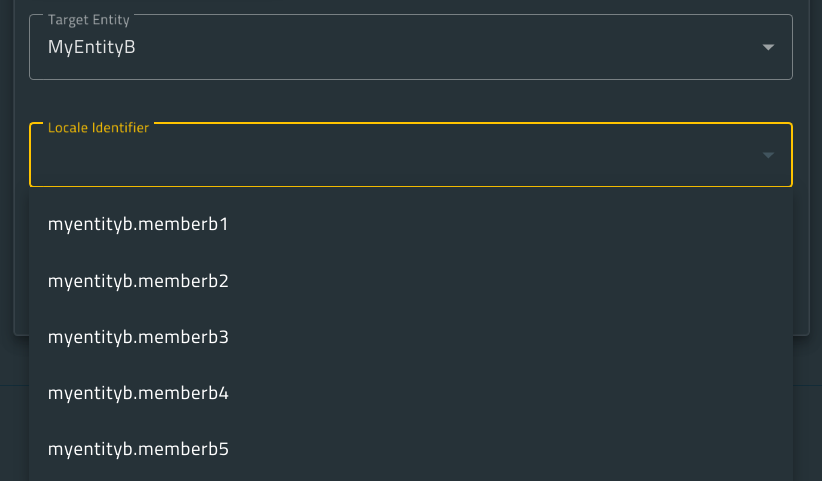The image size is (822, 481).
Task: Expand the Target Entity combo box
Action: (410, 47)
